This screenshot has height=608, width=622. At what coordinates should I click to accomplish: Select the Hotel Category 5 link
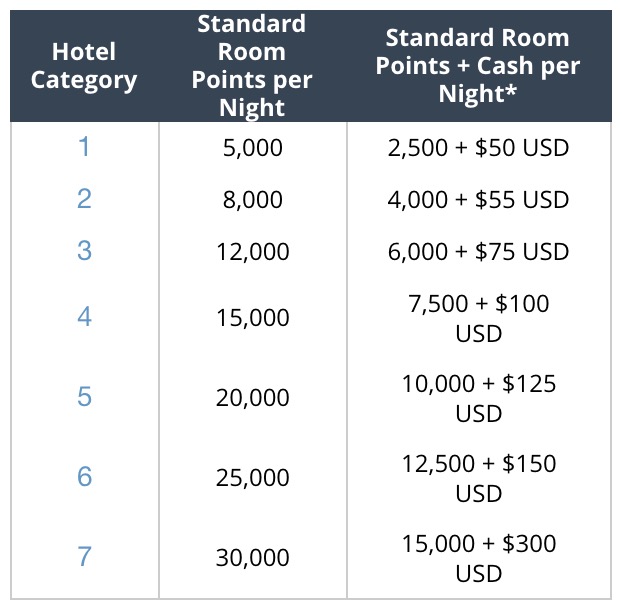[84, 397]
